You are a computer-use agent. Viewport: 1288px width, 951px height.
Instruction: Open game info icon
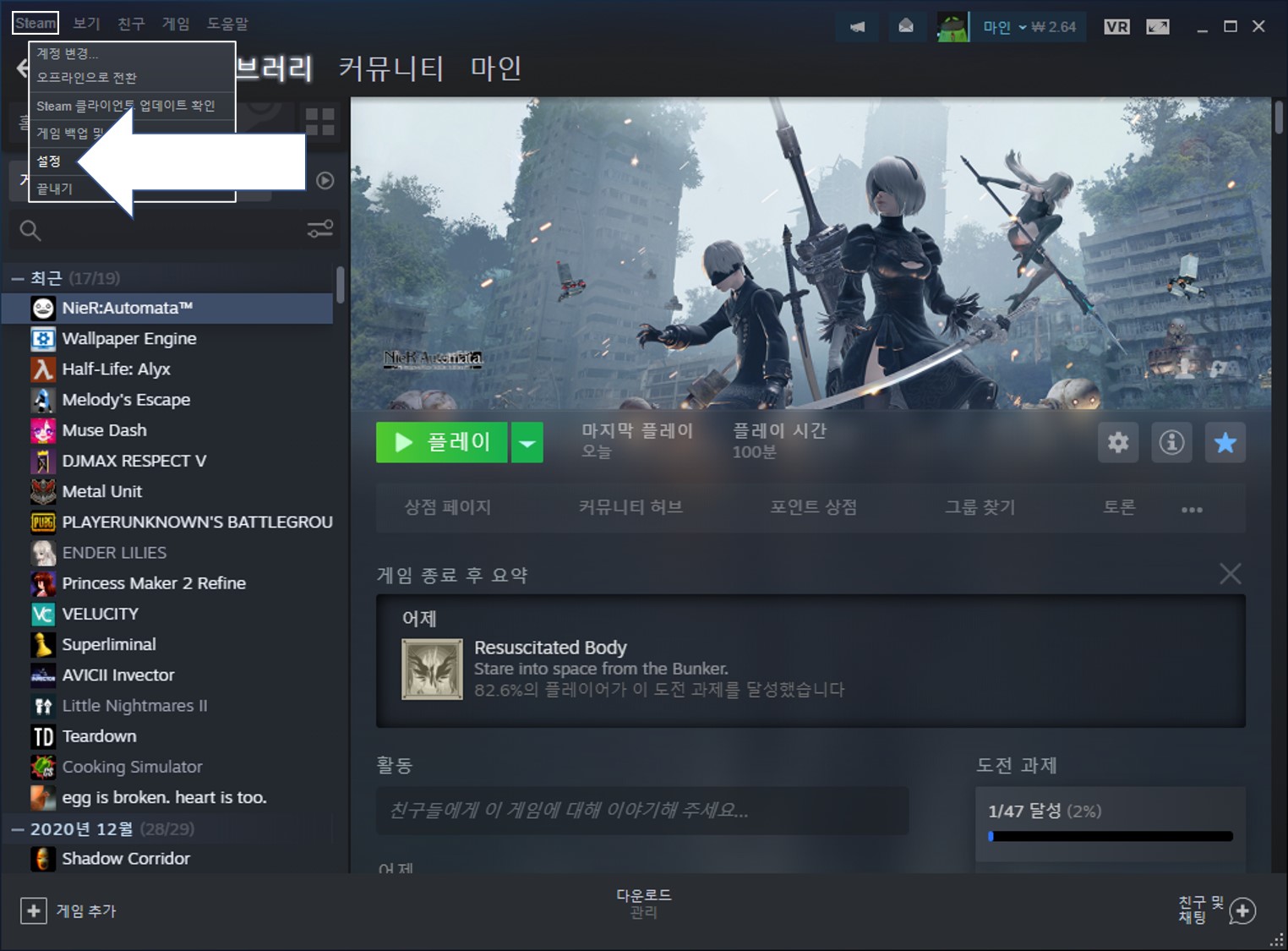tap(1171, 442)
